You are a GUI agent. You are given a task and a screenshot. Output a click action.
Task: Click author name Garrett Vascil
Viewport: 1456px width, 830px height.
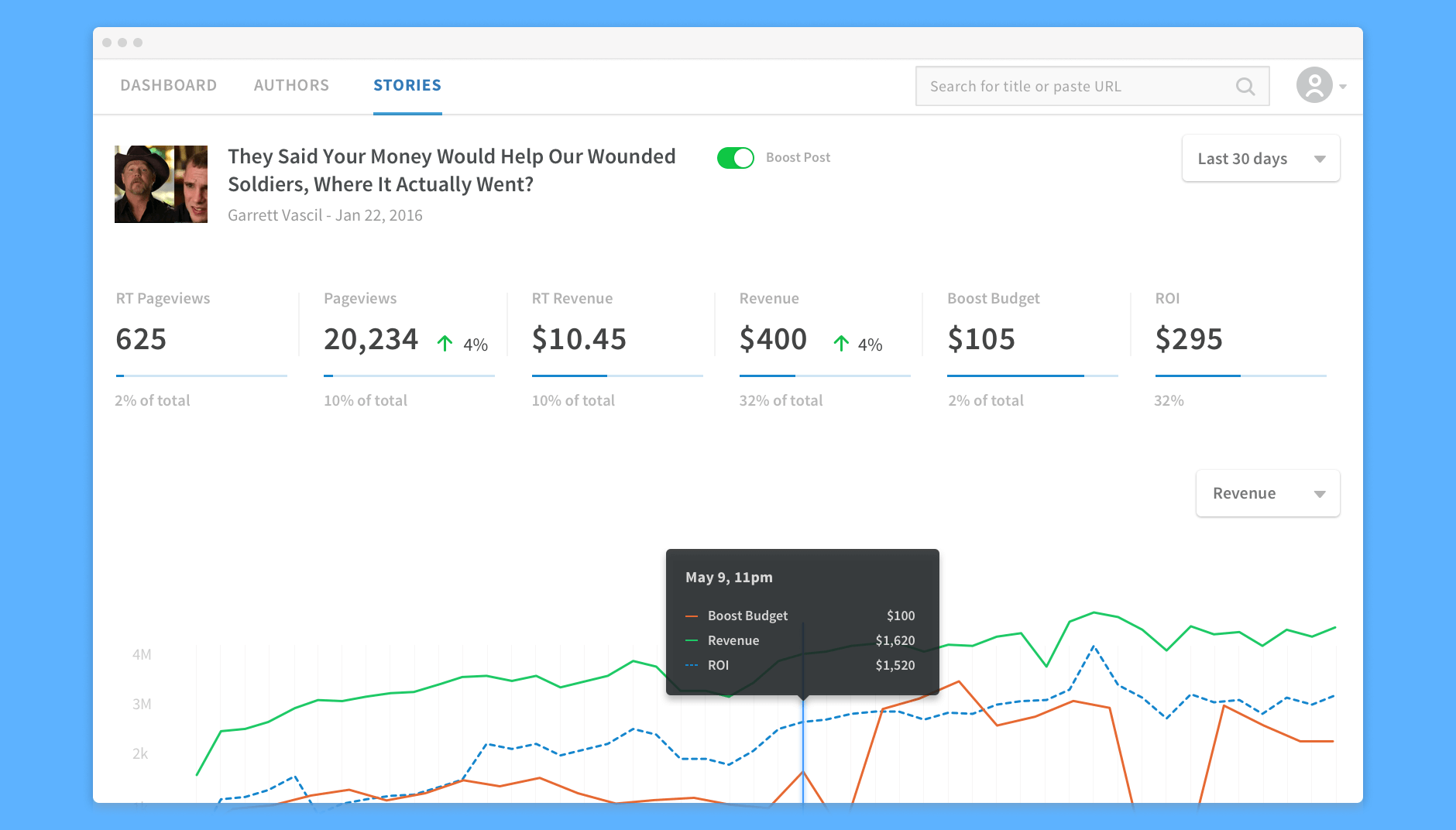click(274, 215)
